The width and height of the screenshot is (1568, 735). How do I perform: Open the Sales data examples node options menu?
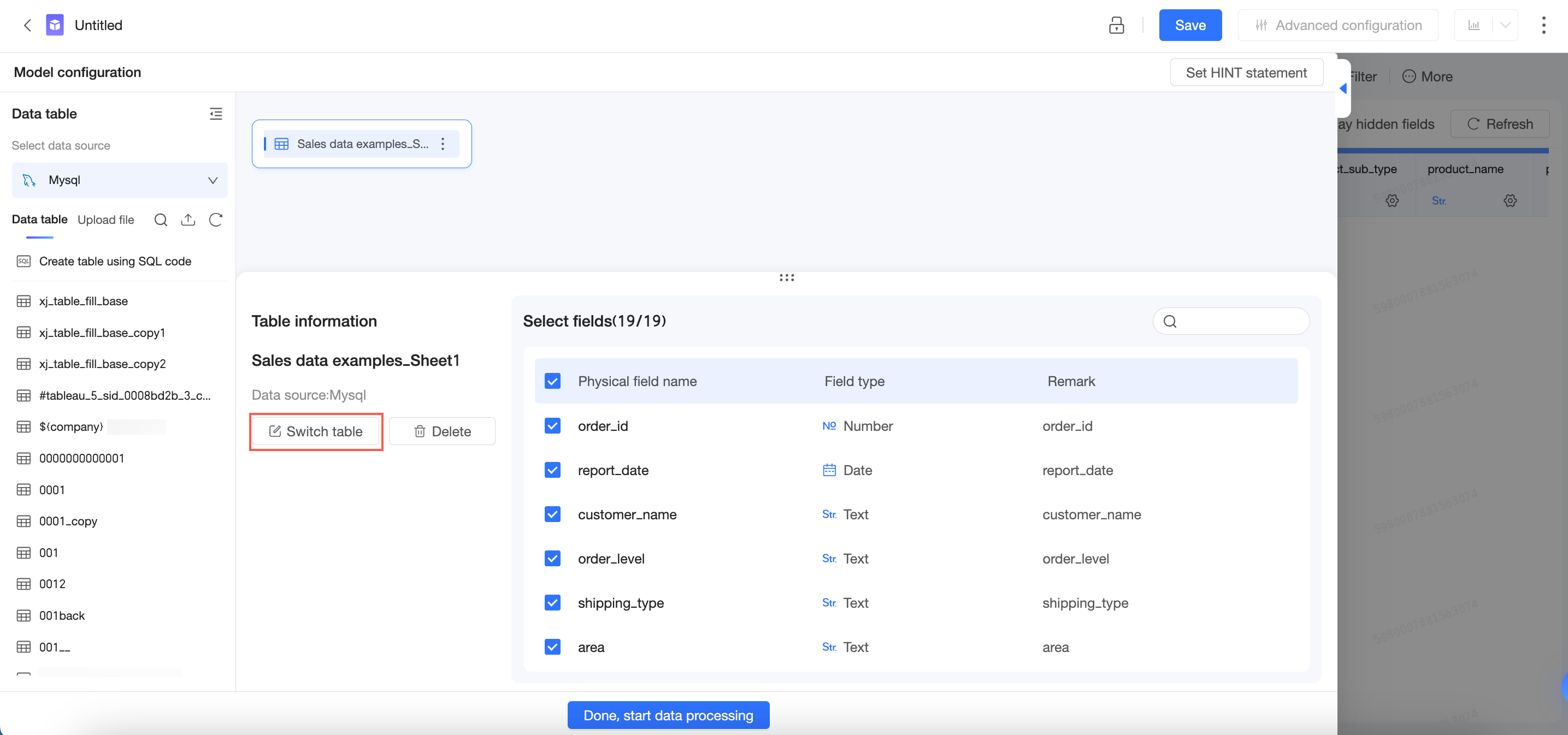pyautogui.click(x=443, y=144)
